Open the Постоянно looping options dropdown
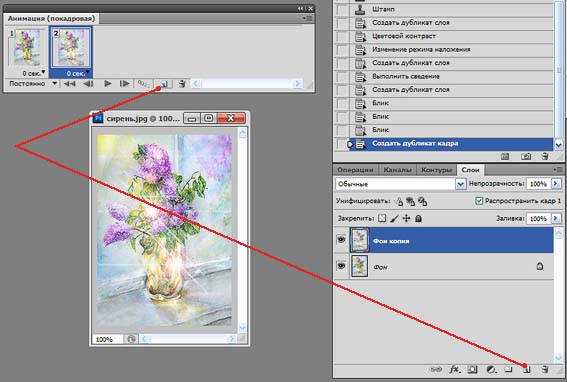The width and height of the screenshot is (567, 382). click(54, 84)
